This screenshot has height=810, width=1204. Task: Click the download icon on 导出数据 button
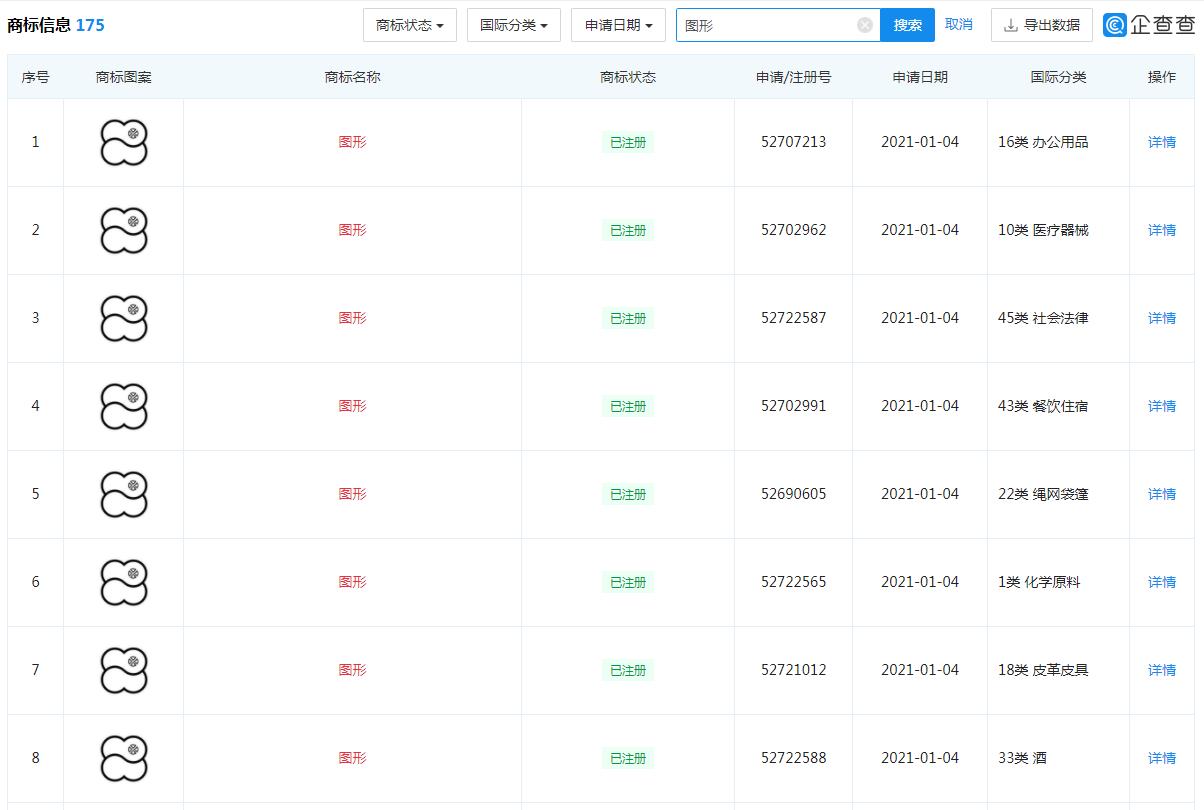pos(1009,25)
